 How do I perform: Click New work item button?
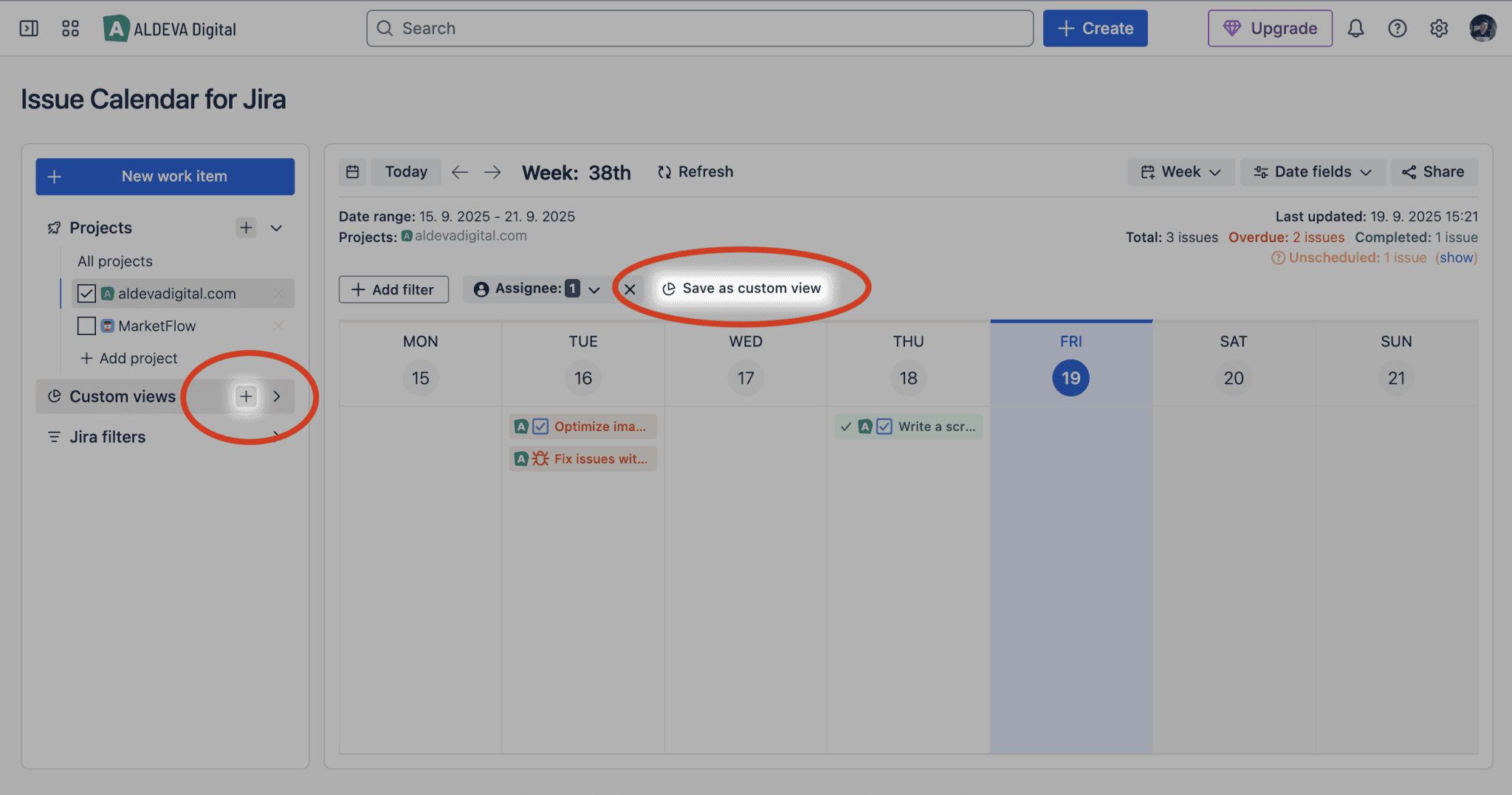point(165,176)
